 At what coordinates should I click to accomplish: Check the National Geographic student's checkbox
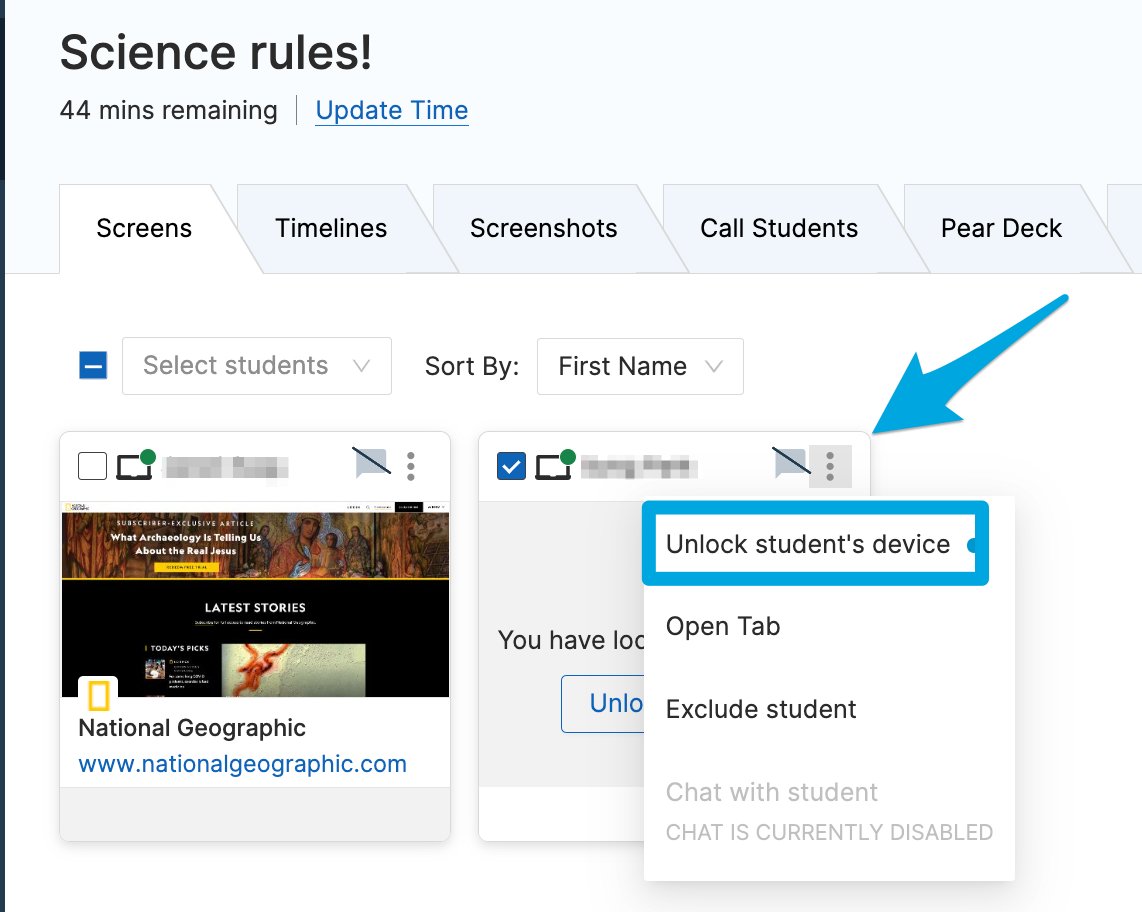click(x=92, y=466)
